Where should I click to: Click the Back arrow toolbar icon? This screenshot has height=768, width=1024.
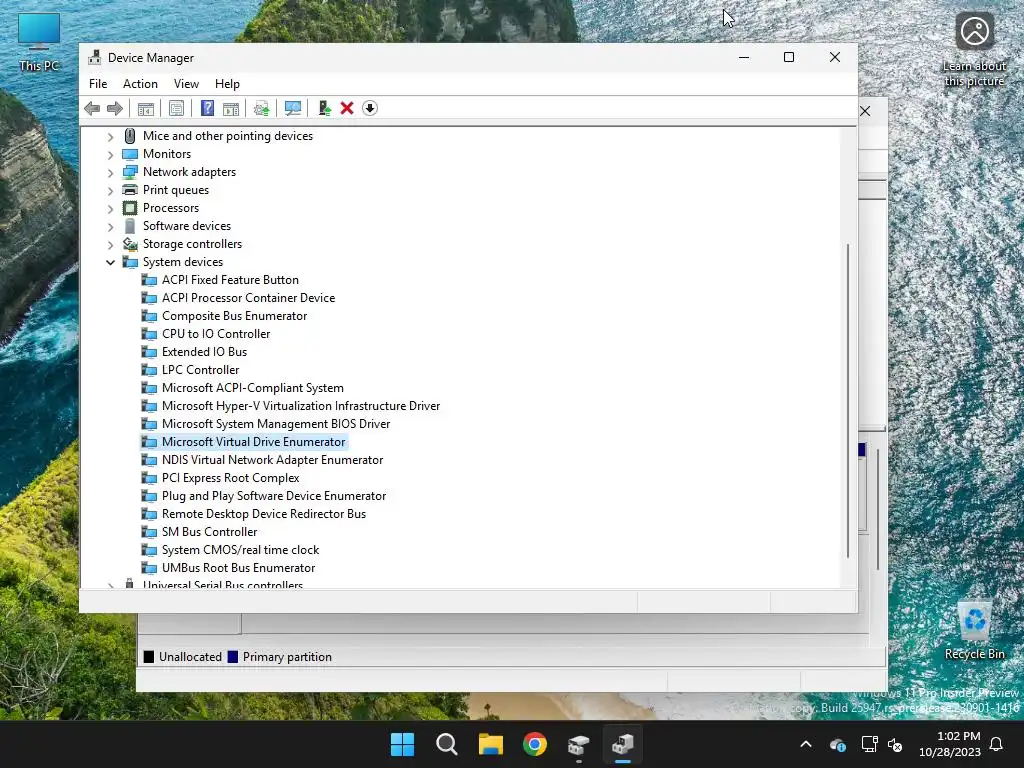pyautogui.click(x=92, y=108)
